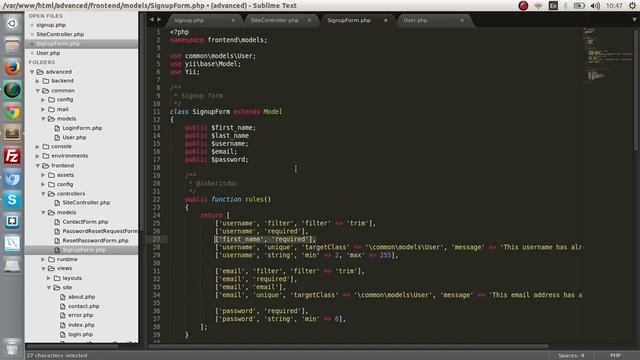The image size is (640, 360).
Task: Expand the console folder
Action: click(x=38, y=147)
